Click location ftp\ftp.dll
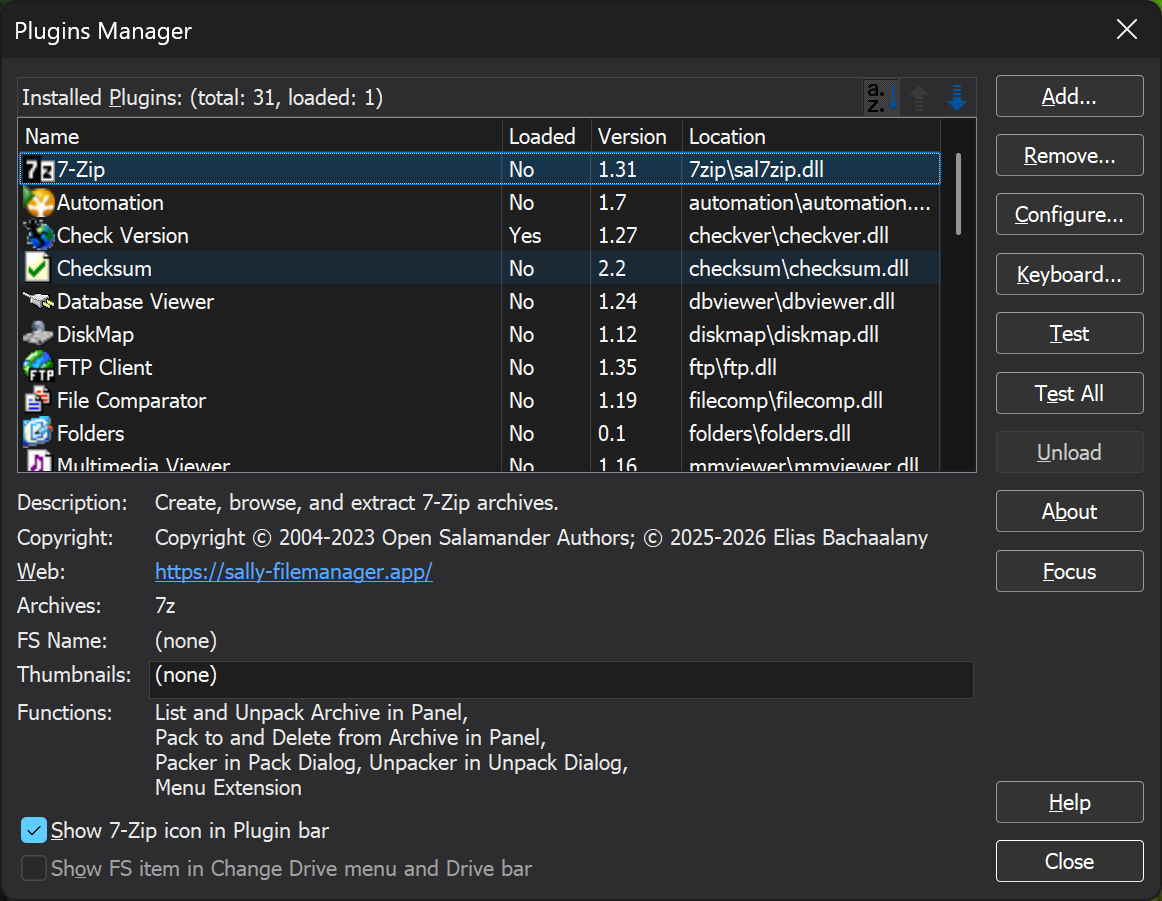 coord(733,368)
